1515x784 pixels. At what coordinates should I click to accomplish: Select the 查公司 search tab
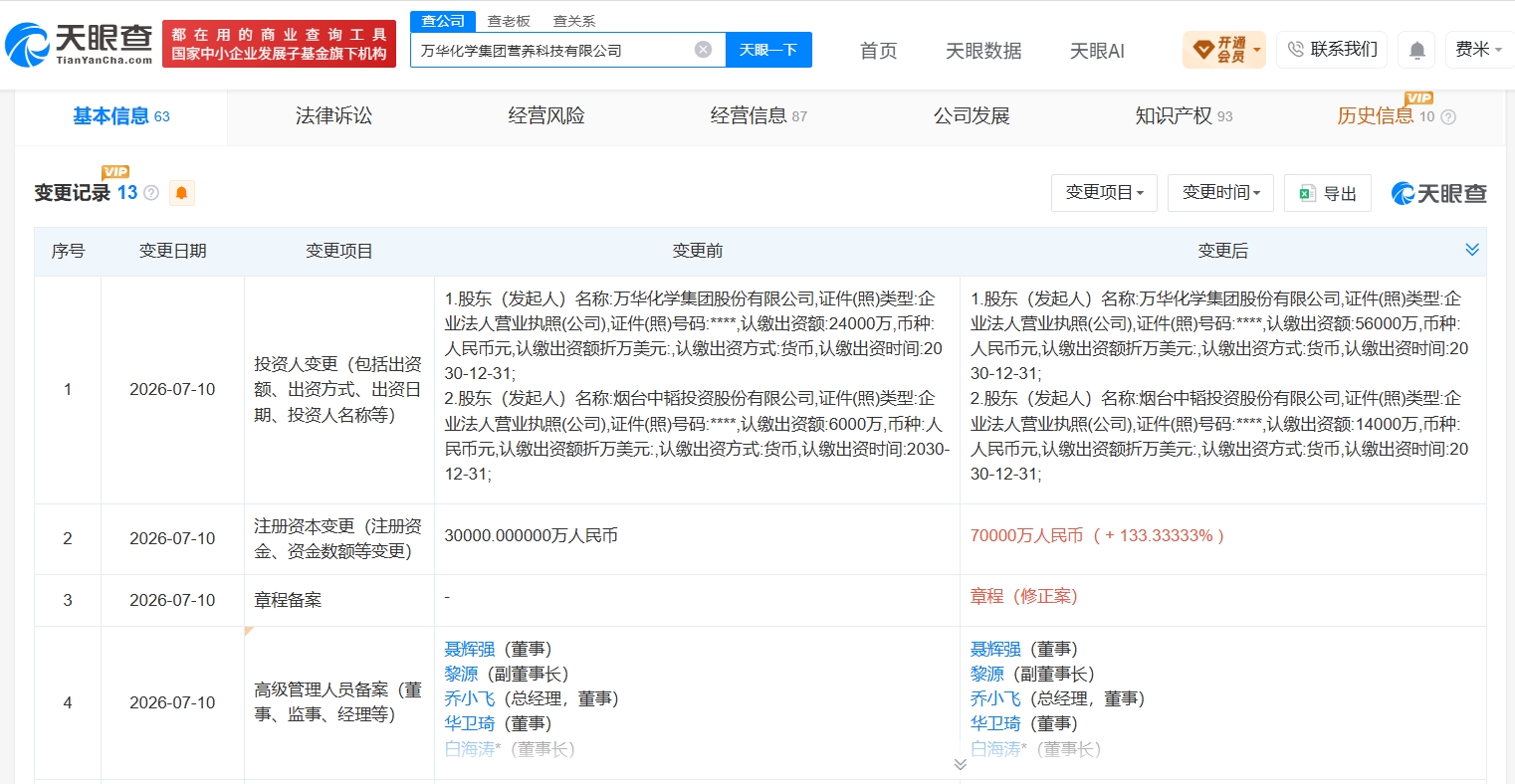click(443, 21)
